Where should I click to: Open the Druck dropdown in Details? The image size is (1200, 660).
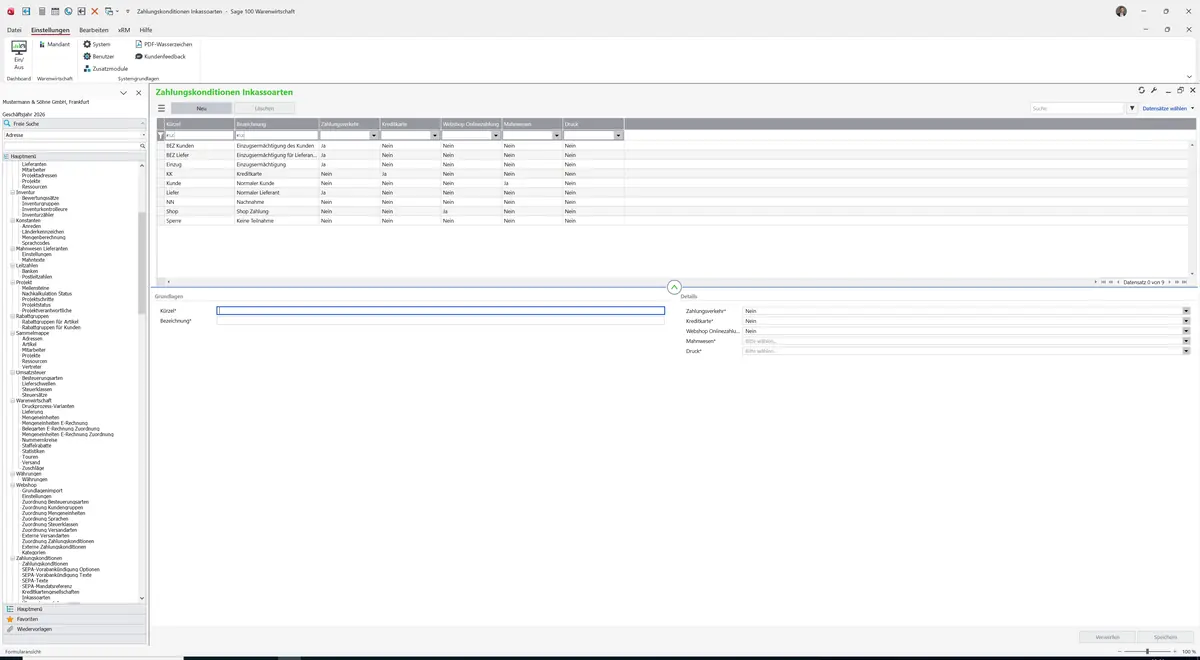(x=1186, y=351)
